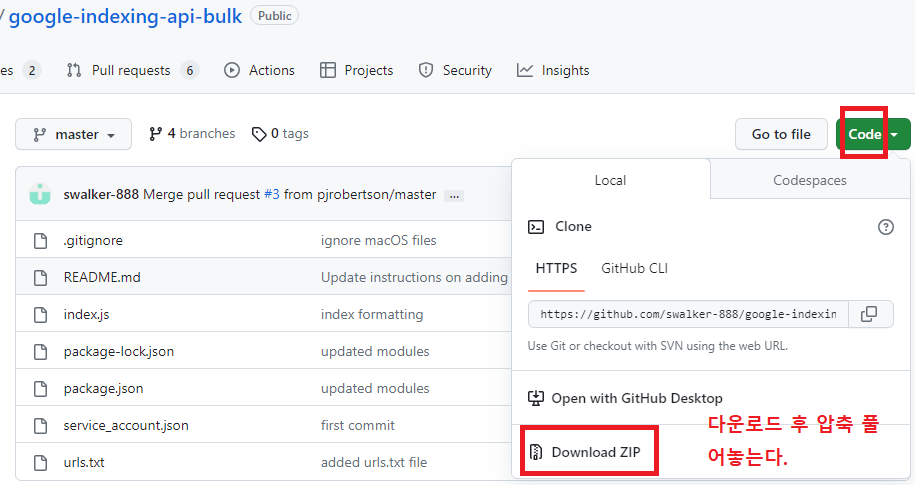Click the swalker-888 avatar
Viewport: 915px width, 485px height.
tap(40, 194)
